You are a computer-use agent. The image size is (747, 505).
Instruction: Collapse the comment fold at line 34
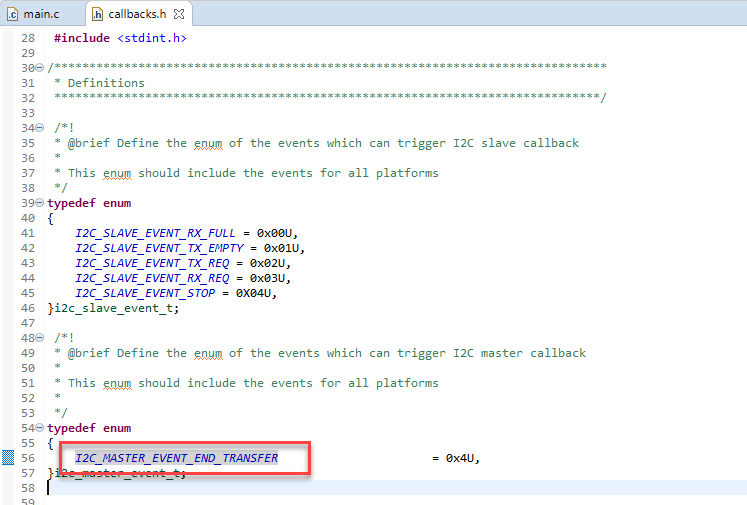40,128
